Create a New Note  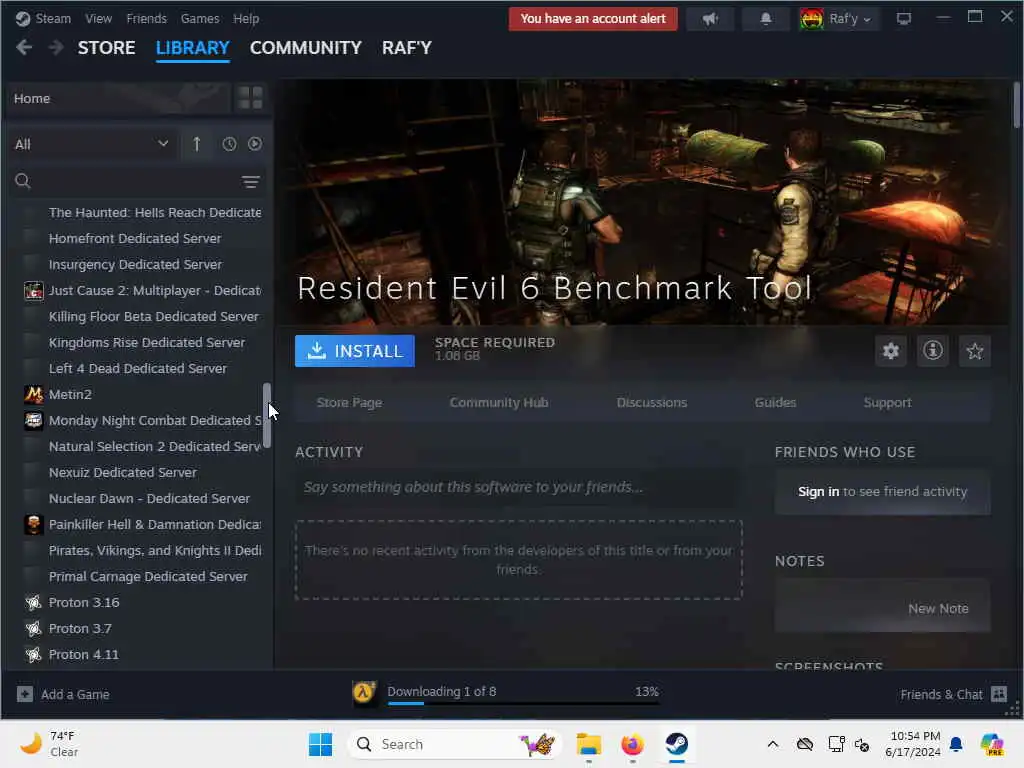point(938,608)
